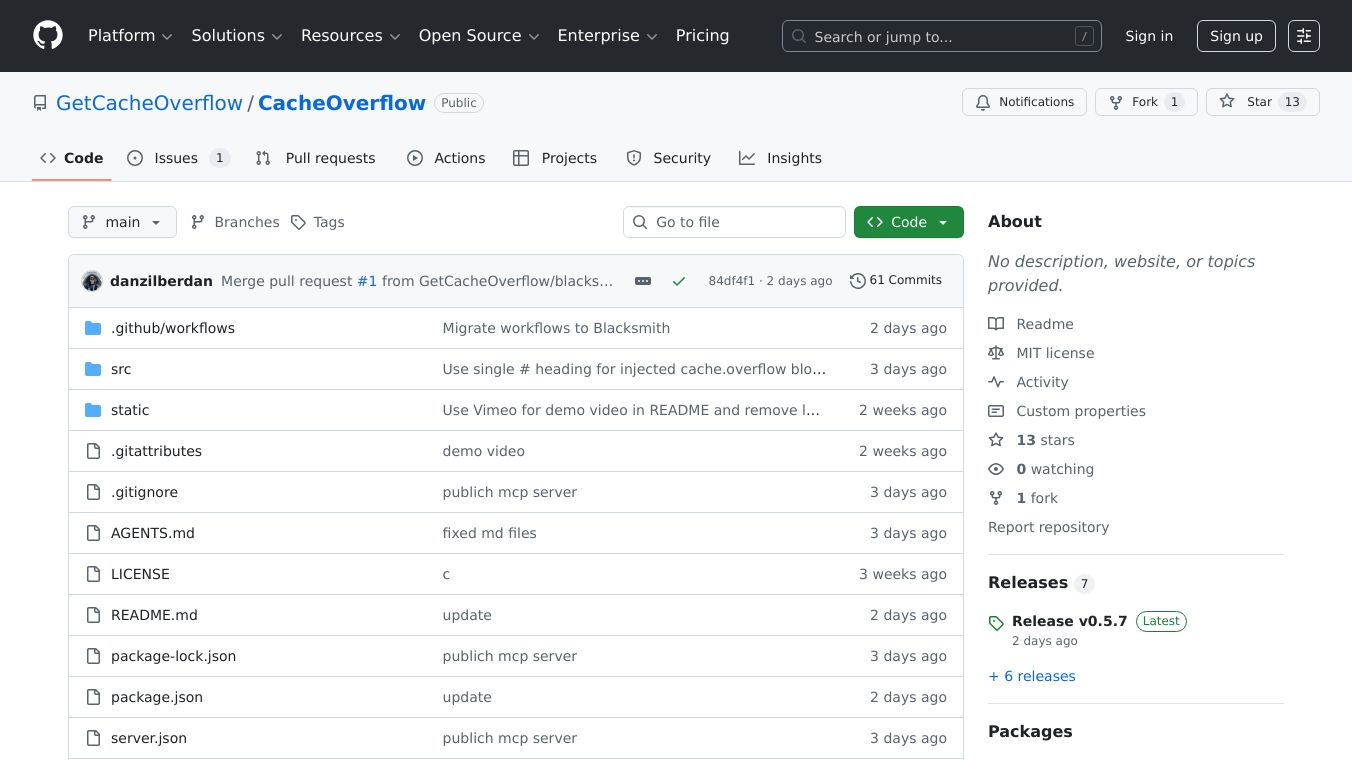
Task: Click the Sign up button
Action: (x=1236, y=36)
